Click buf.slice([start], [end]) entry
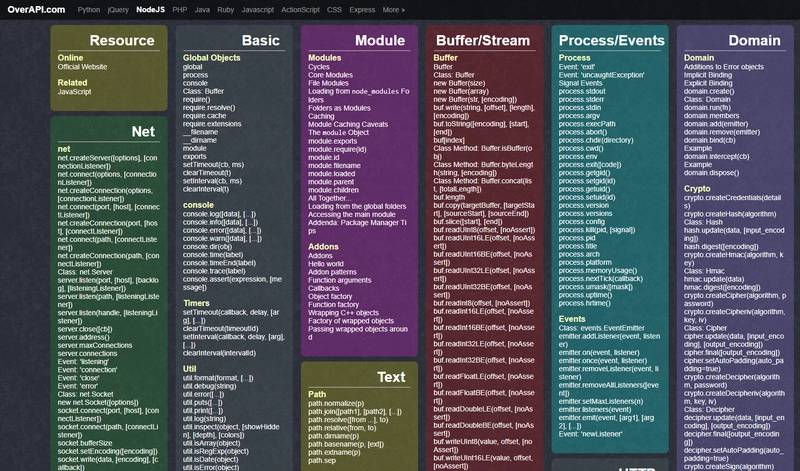Viewport: 800px width, 471px height. [x=468, y=222]
